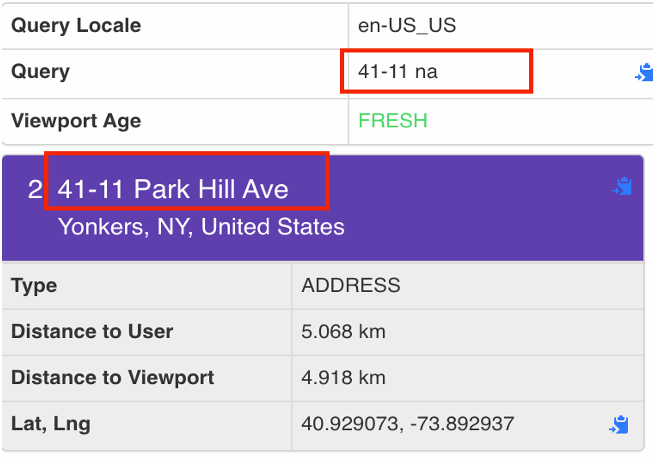Viewport: 661px width, 464px height.
Task: Click the Distance to Viewport label
Action: point(111,378)
